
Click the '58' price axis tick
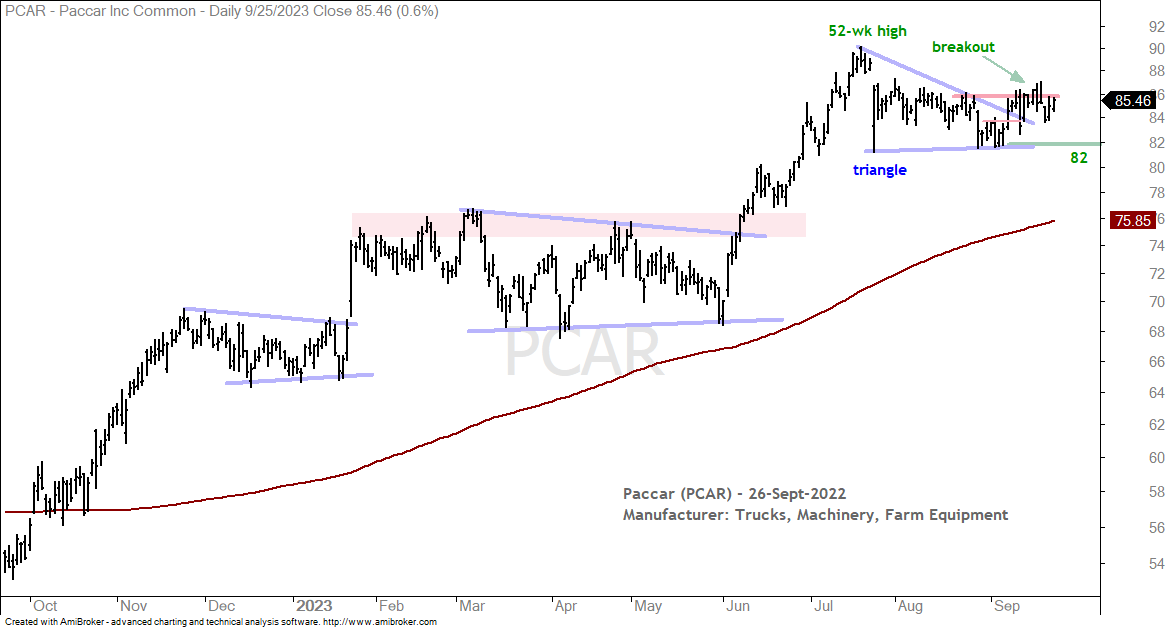click(x=1157, y=492)
